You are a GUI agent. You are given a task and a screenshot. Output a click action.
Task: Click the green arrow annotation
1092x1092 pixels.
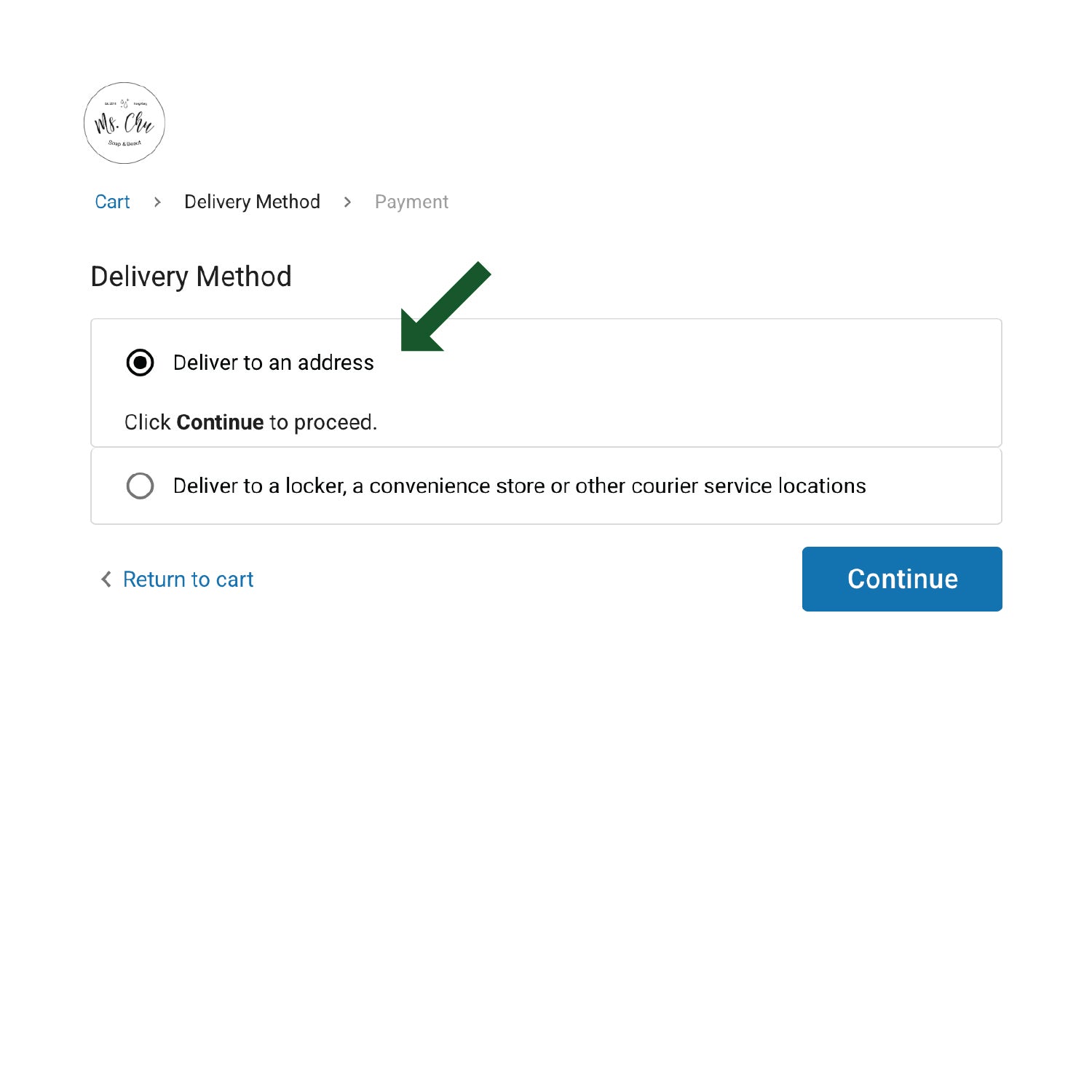(445, 307)
